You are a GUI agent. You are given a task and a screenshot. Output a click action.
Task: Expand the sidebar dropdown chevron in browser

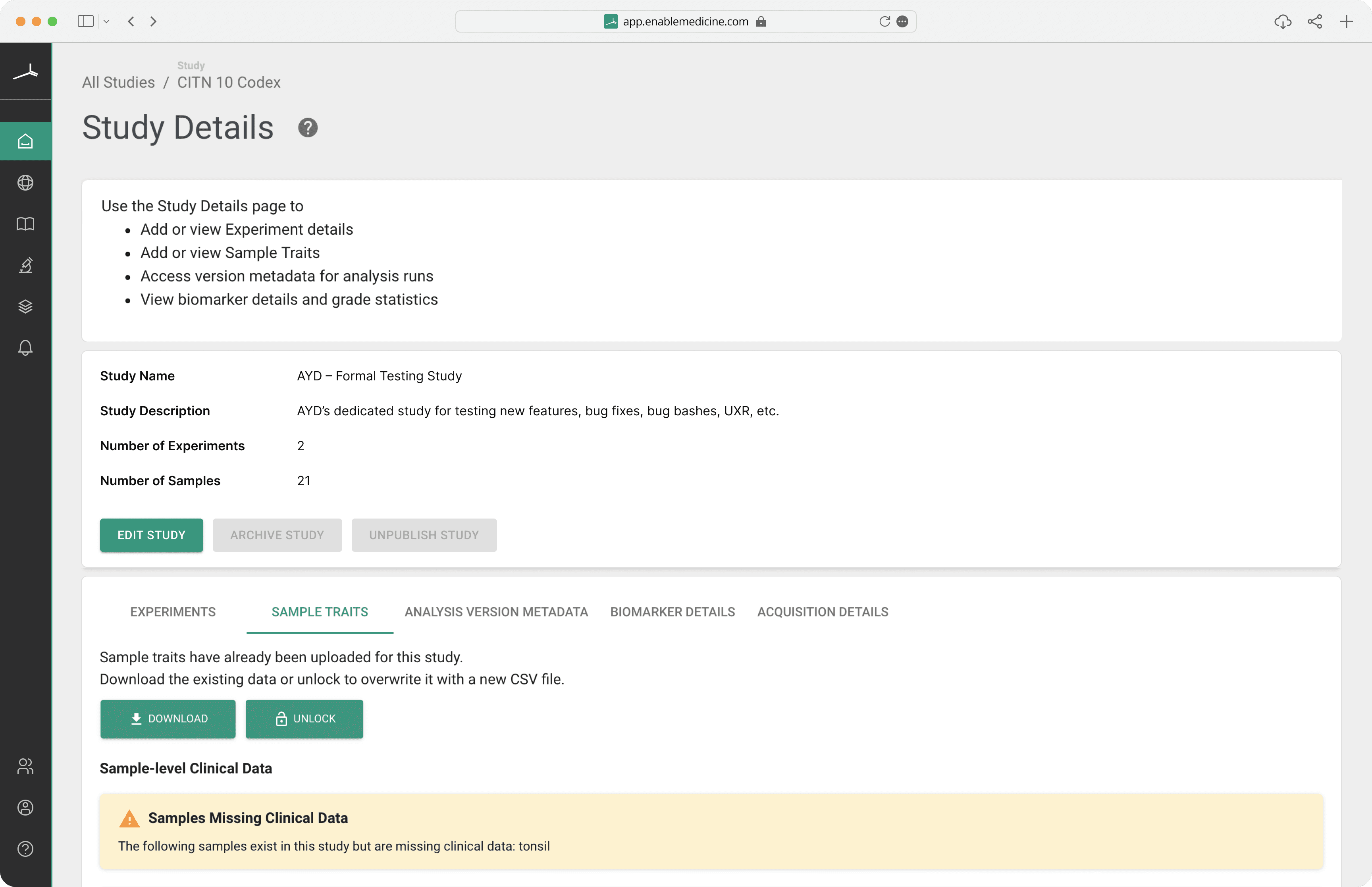(106, 21)
